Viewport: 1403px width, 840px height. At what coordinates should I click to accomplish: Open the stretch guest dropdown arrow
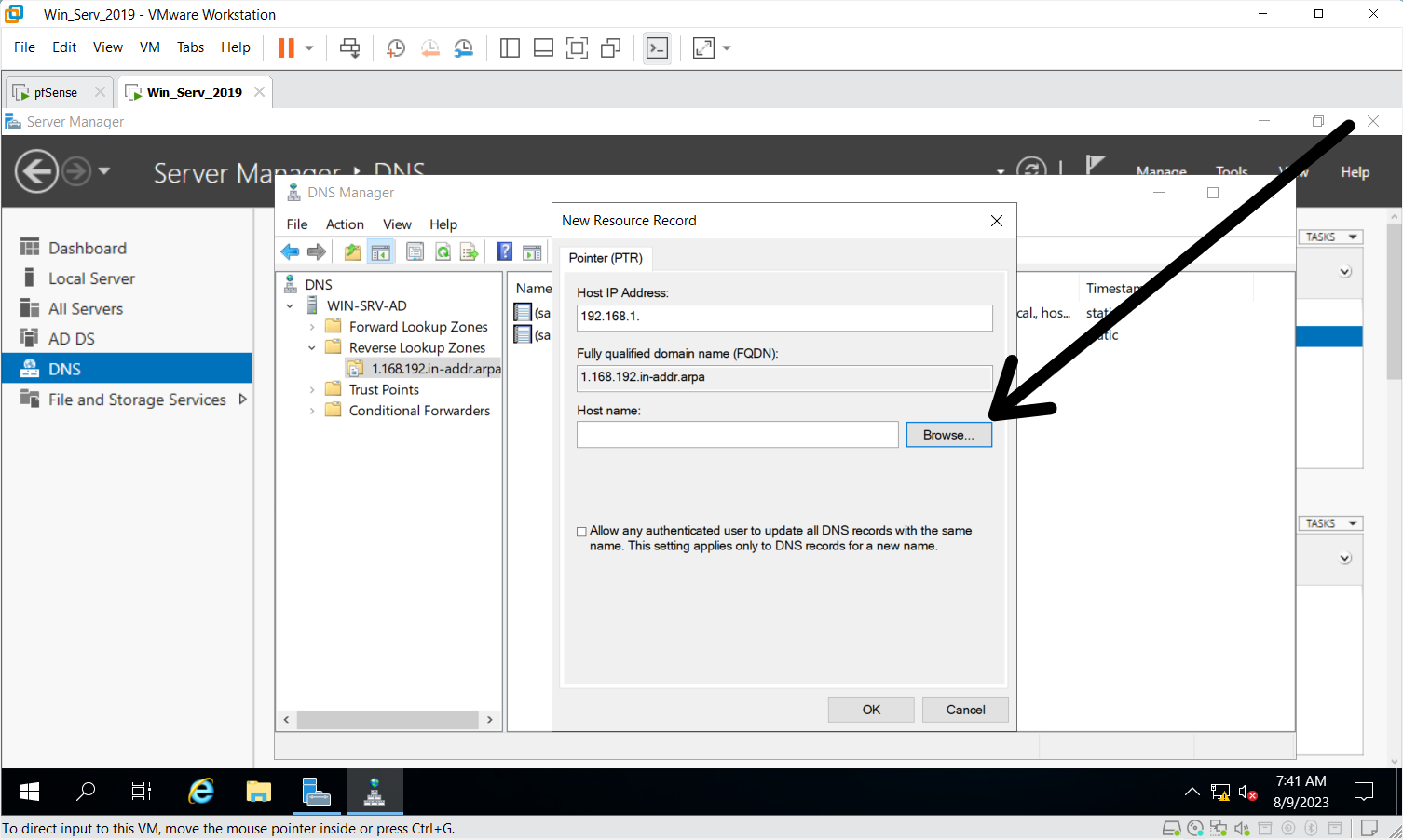point(727,47)
